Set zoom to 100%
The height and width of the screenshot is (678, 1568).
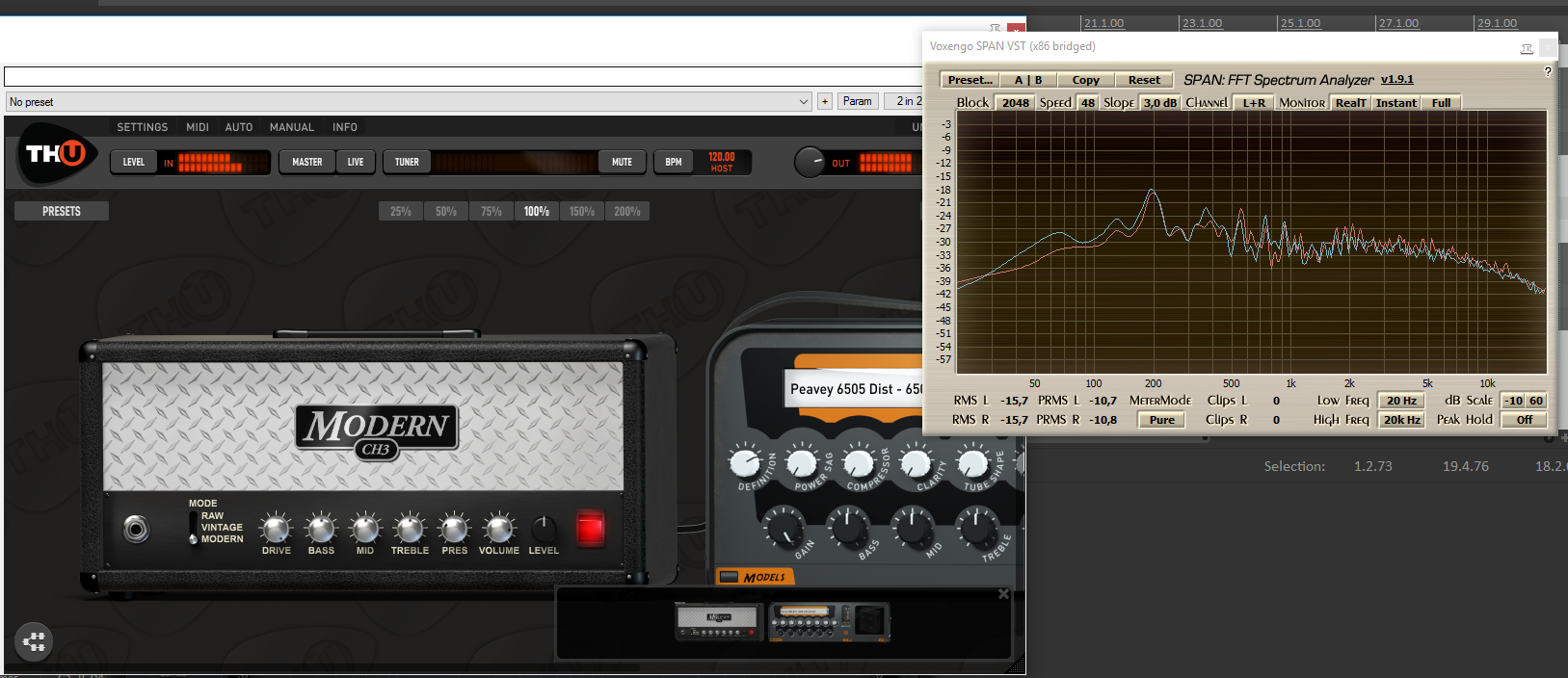pyautogui.click(x=537, y=211)
